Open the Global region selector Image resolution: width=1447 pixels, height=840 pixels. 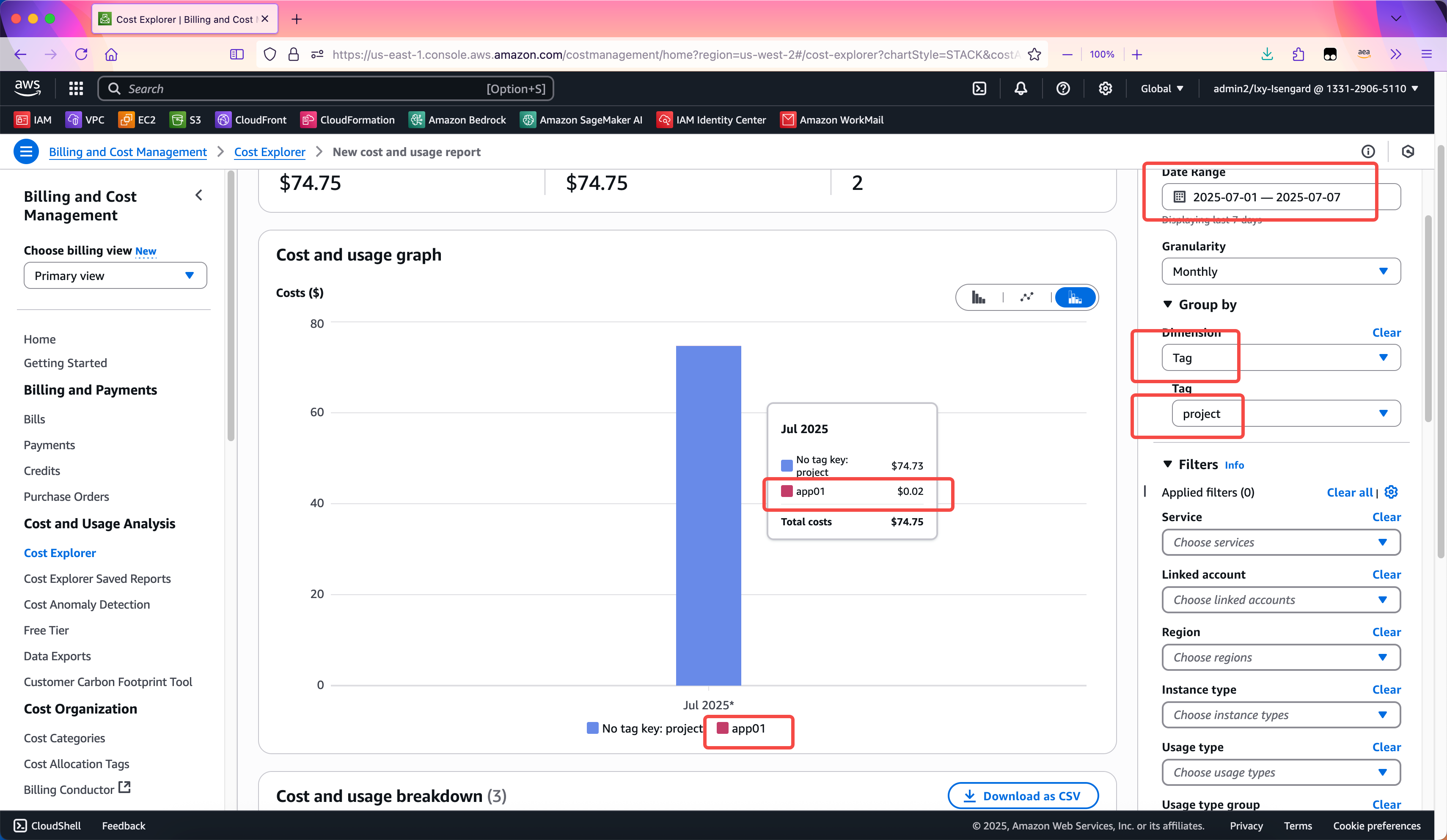pos(1162,88)
